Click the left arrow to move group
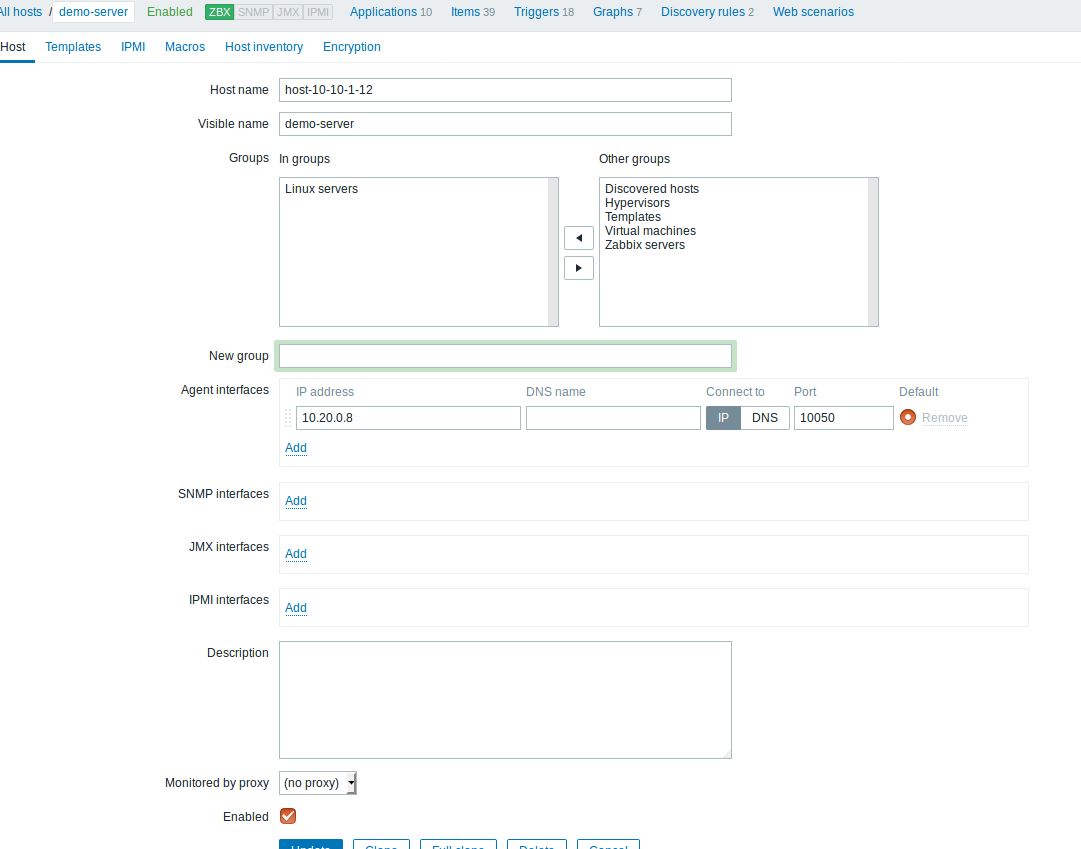Image resolution: width=1081 pixels, height=849 pixels. (578, 238)
